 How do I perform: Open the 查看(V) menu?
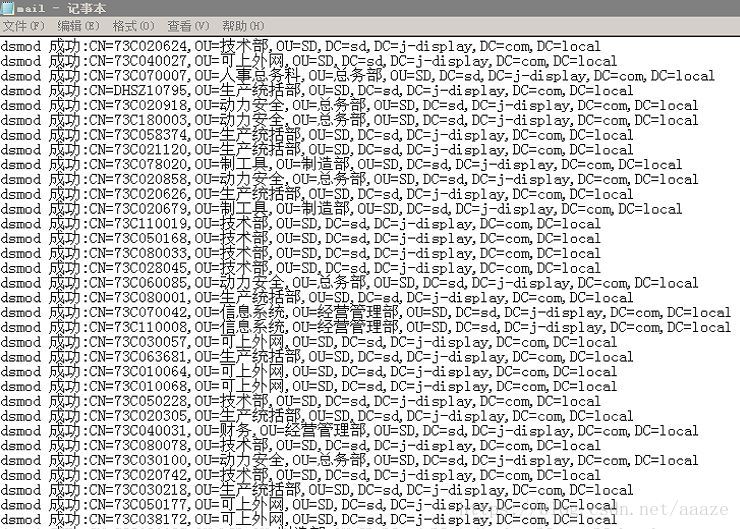coord(188,26)
